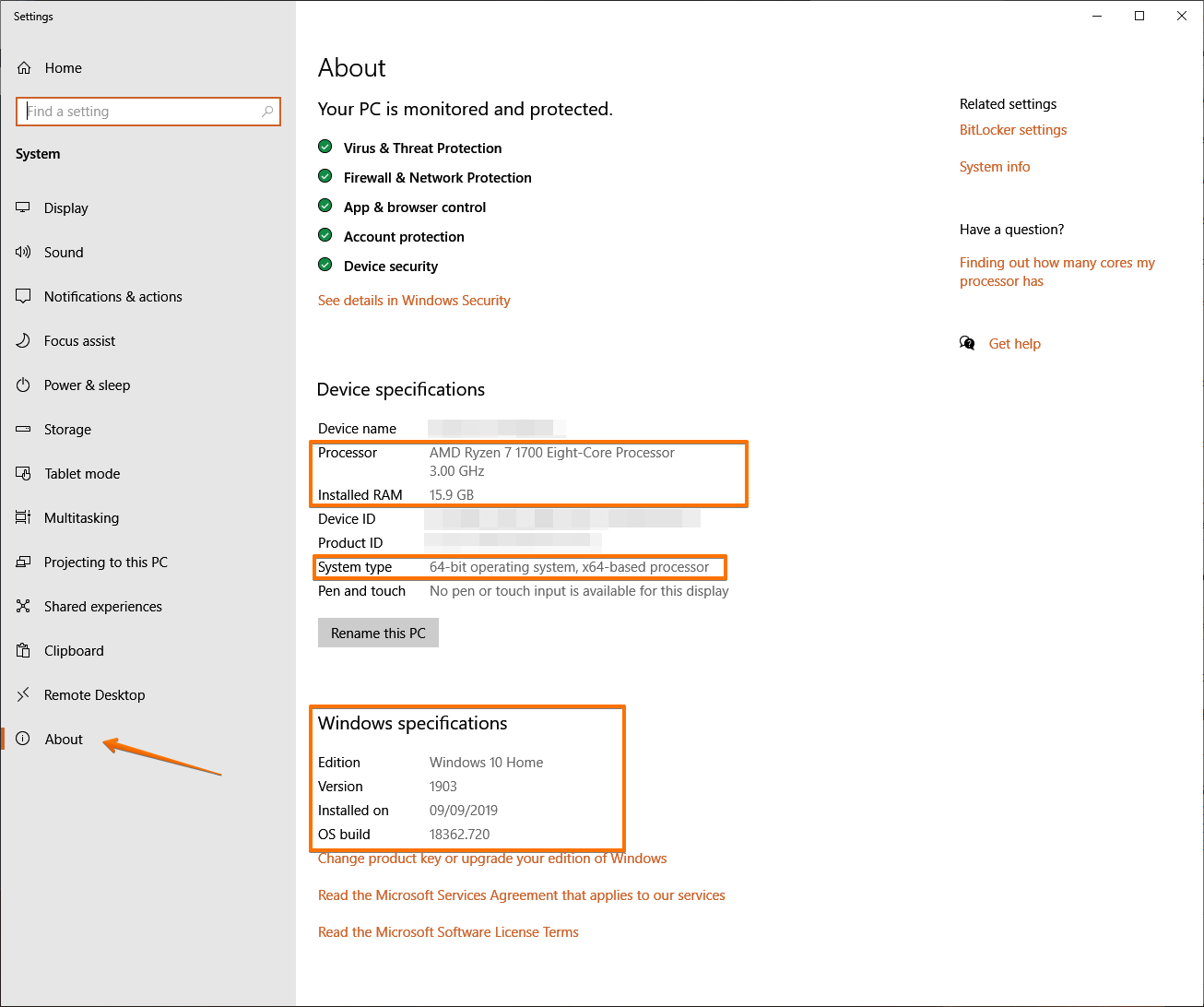Open the processor cores help link
The image size is (1204, 1007).
coord(1057,272)
